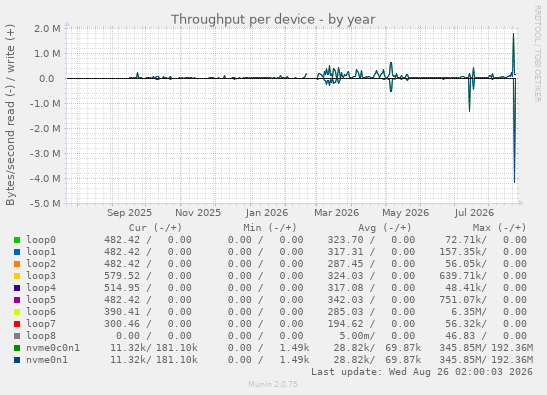
Task: Click the Munin 2.0.75 footer text
Action: pos(273,384)
